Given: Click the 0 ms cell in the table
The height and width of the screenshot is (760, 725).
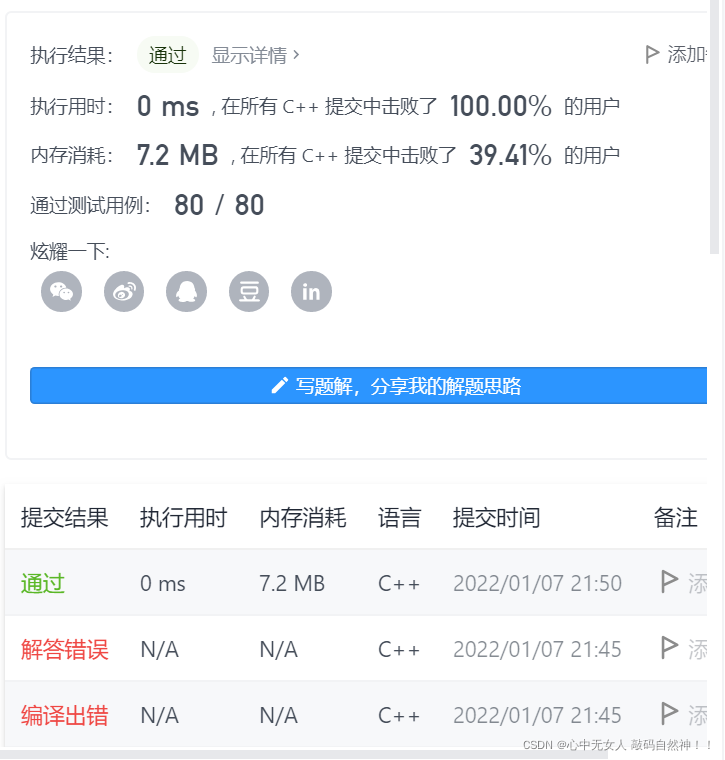Looking at the screenshot, I should (x=163, y=584).
